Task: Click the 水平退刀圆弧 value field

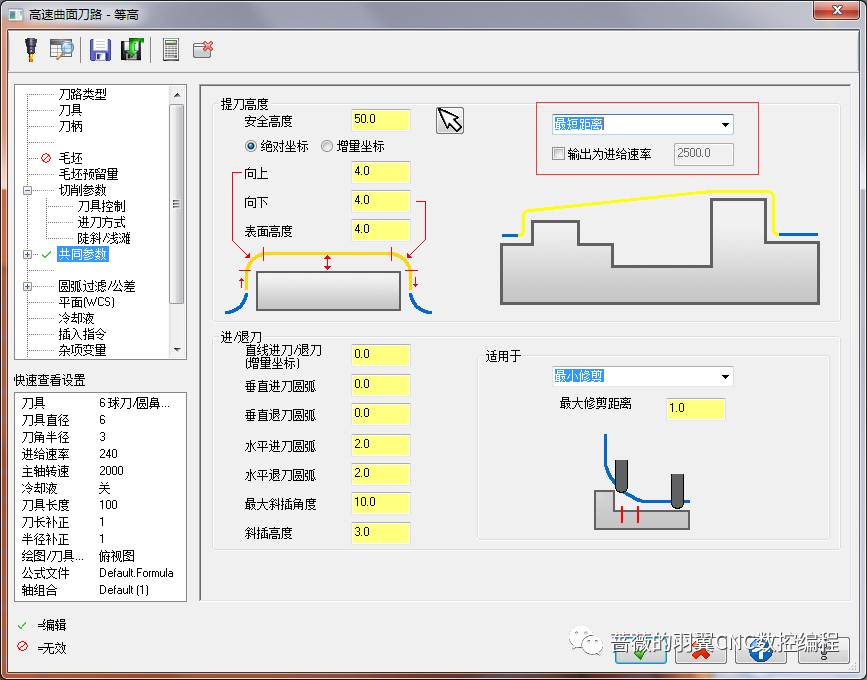Action: pyautogui.click(x=380, y=474)
